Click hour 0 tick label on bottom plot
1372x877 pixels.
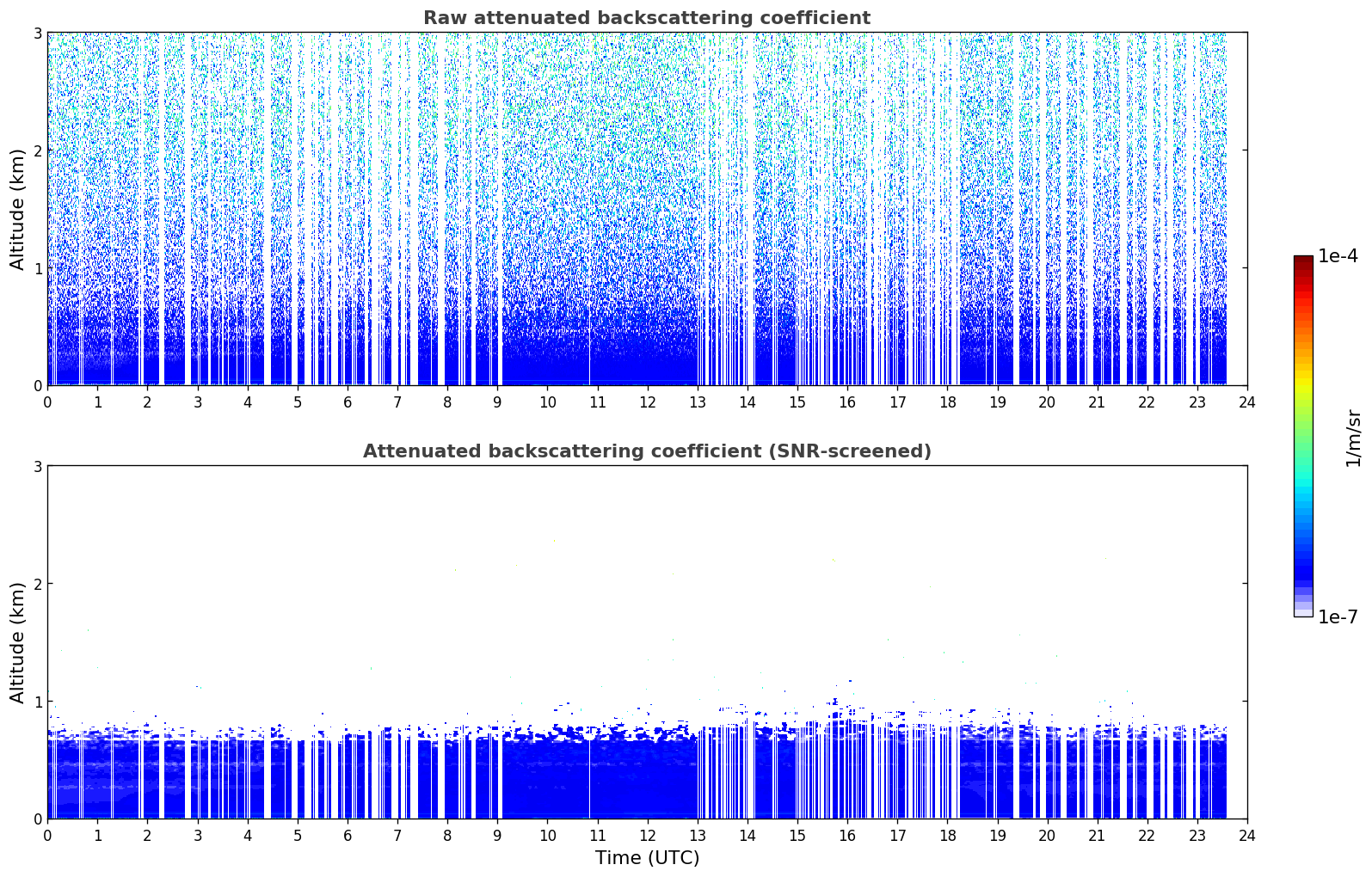point(47,836)
